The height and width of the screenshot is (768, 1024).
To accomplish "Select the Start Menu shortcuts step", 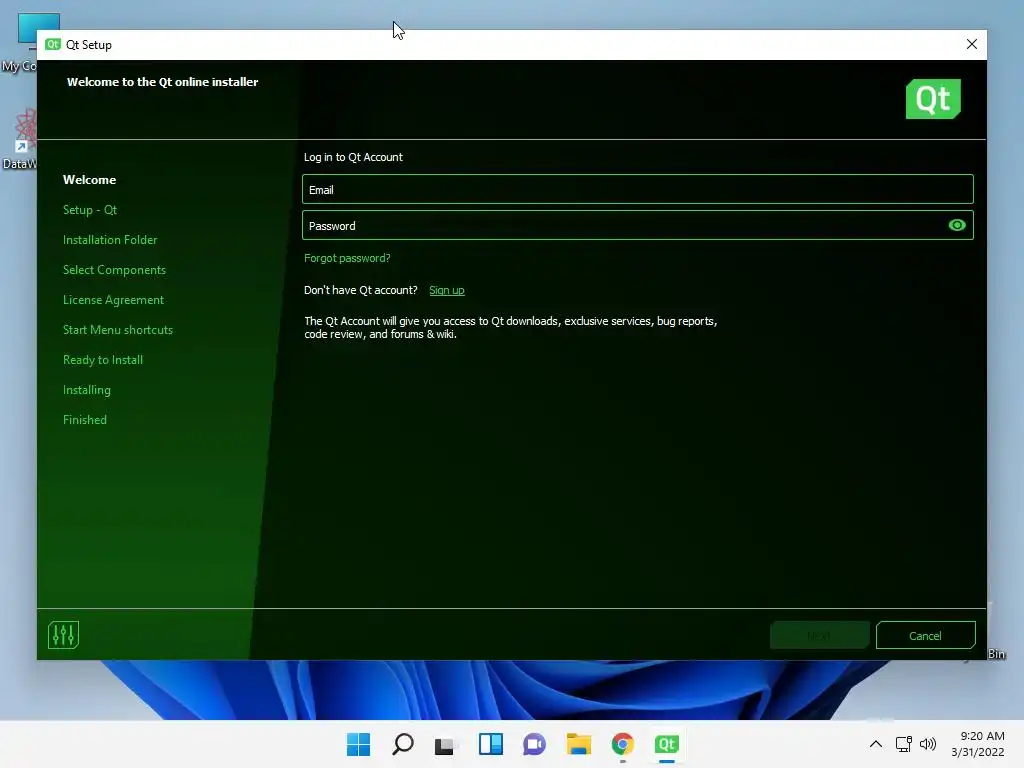I will [x=118, y=330].
